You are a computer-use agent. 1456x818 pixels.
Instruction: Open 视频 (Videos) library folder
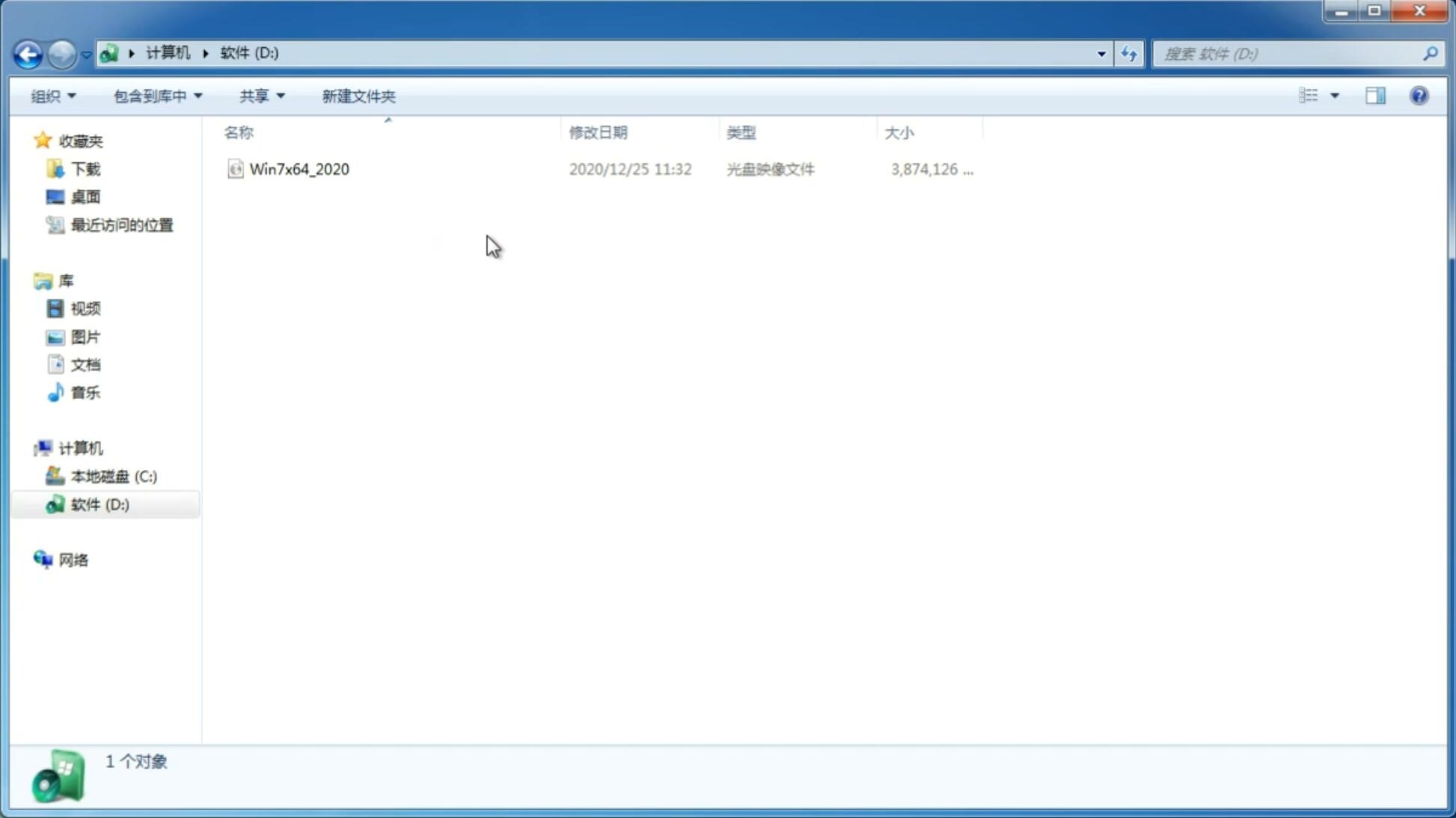85,308
